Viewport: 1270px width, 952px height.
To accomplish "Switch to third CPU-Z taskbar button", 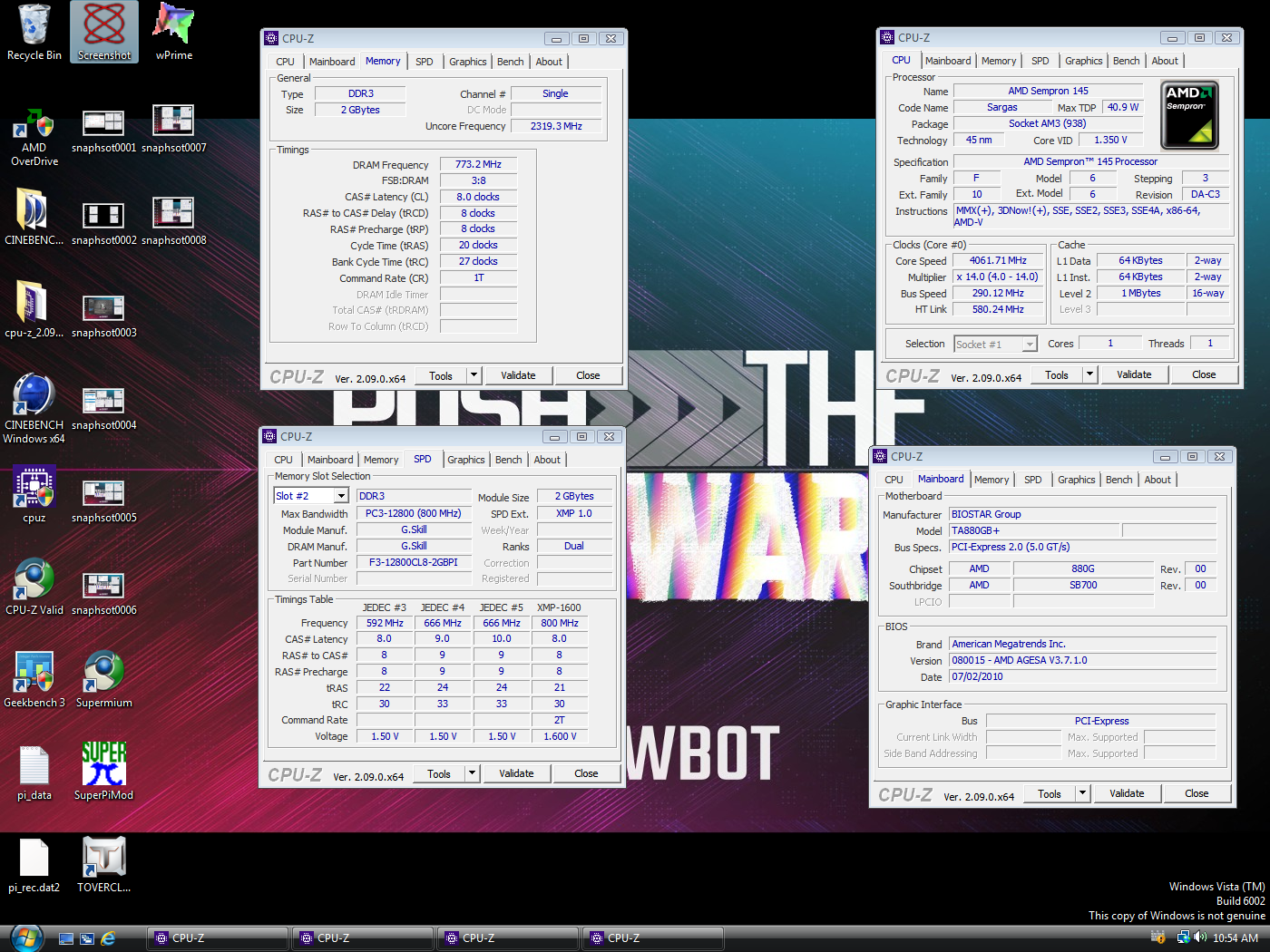I will coord(507,938).
